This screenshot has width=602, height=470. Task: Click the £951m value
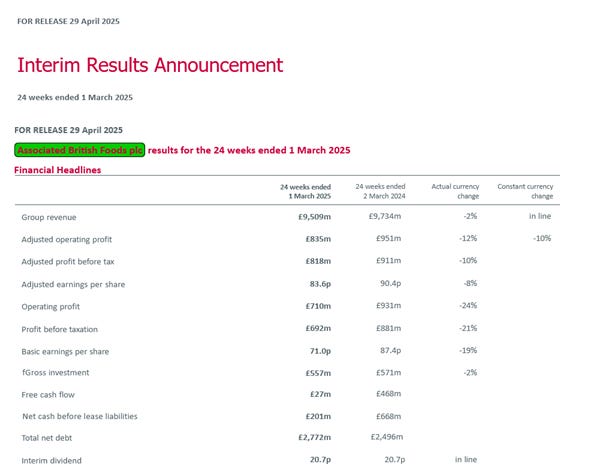click(389, 238)
